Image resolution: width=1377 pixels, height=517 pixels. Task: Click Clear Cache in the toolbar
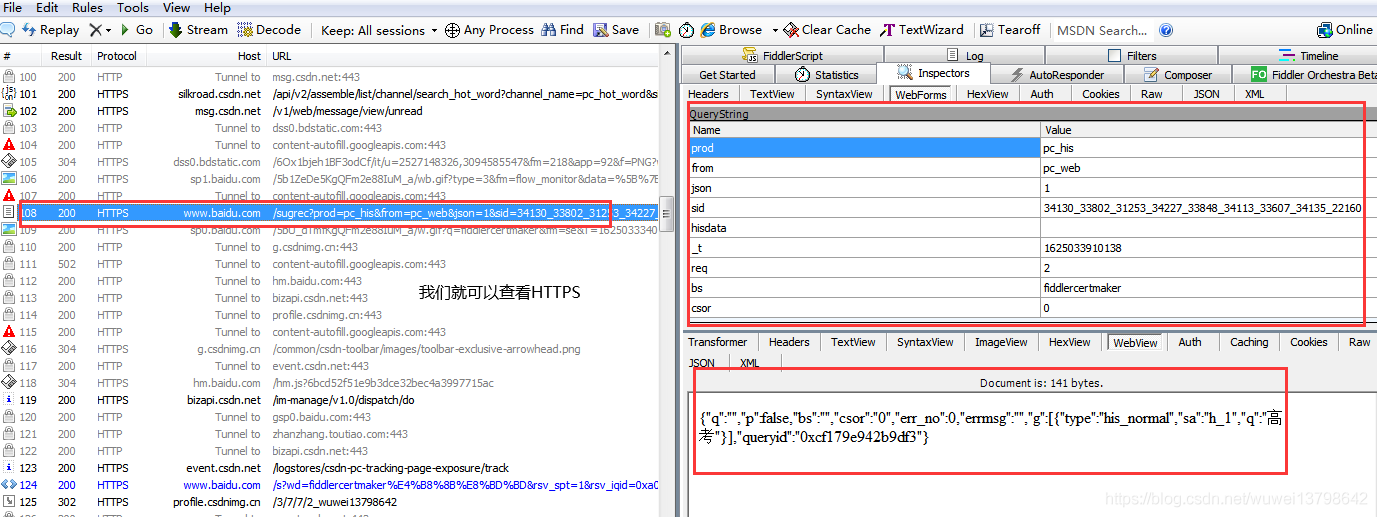pos(827,30)
